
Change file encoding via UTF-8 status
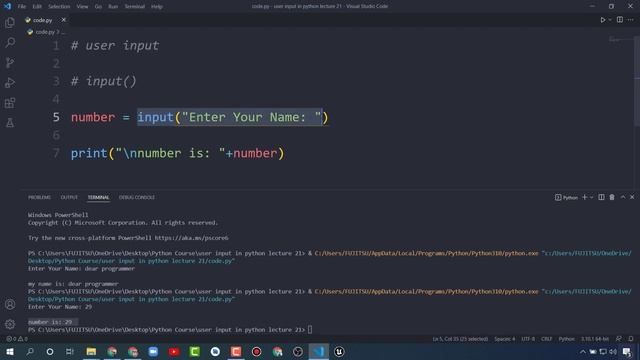[528, 339]
